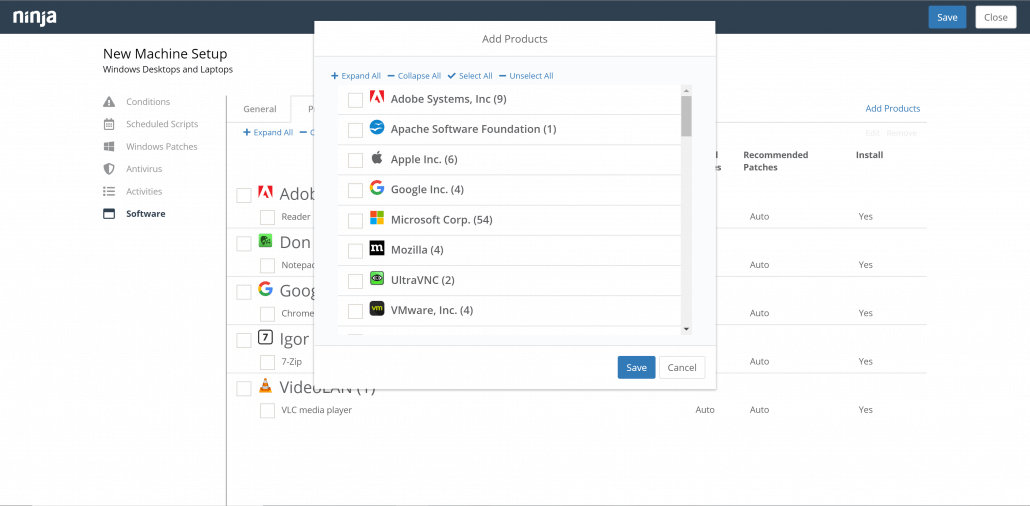Check the UltraVNC (2) checkbox
Viewport: 1030px width, 506px height.
(x=355, y=281)
